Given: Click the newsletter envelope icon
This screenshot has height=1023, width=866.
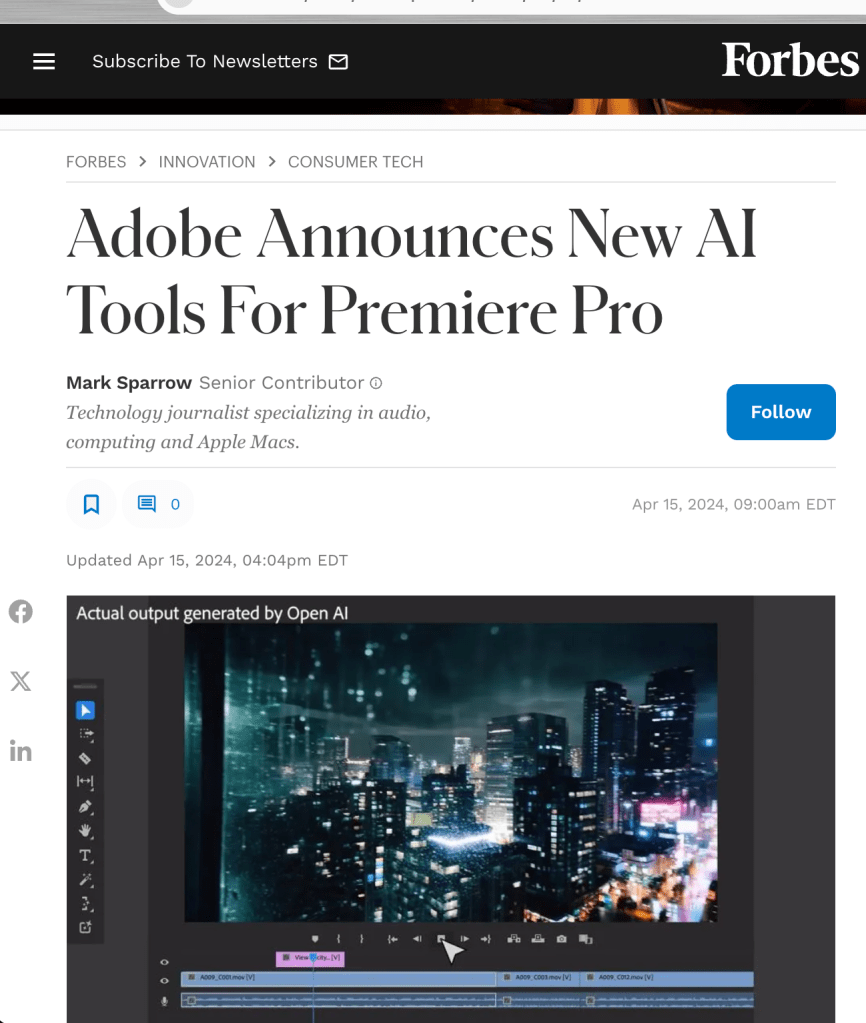Looking at the screenshot, I should 338,61.
